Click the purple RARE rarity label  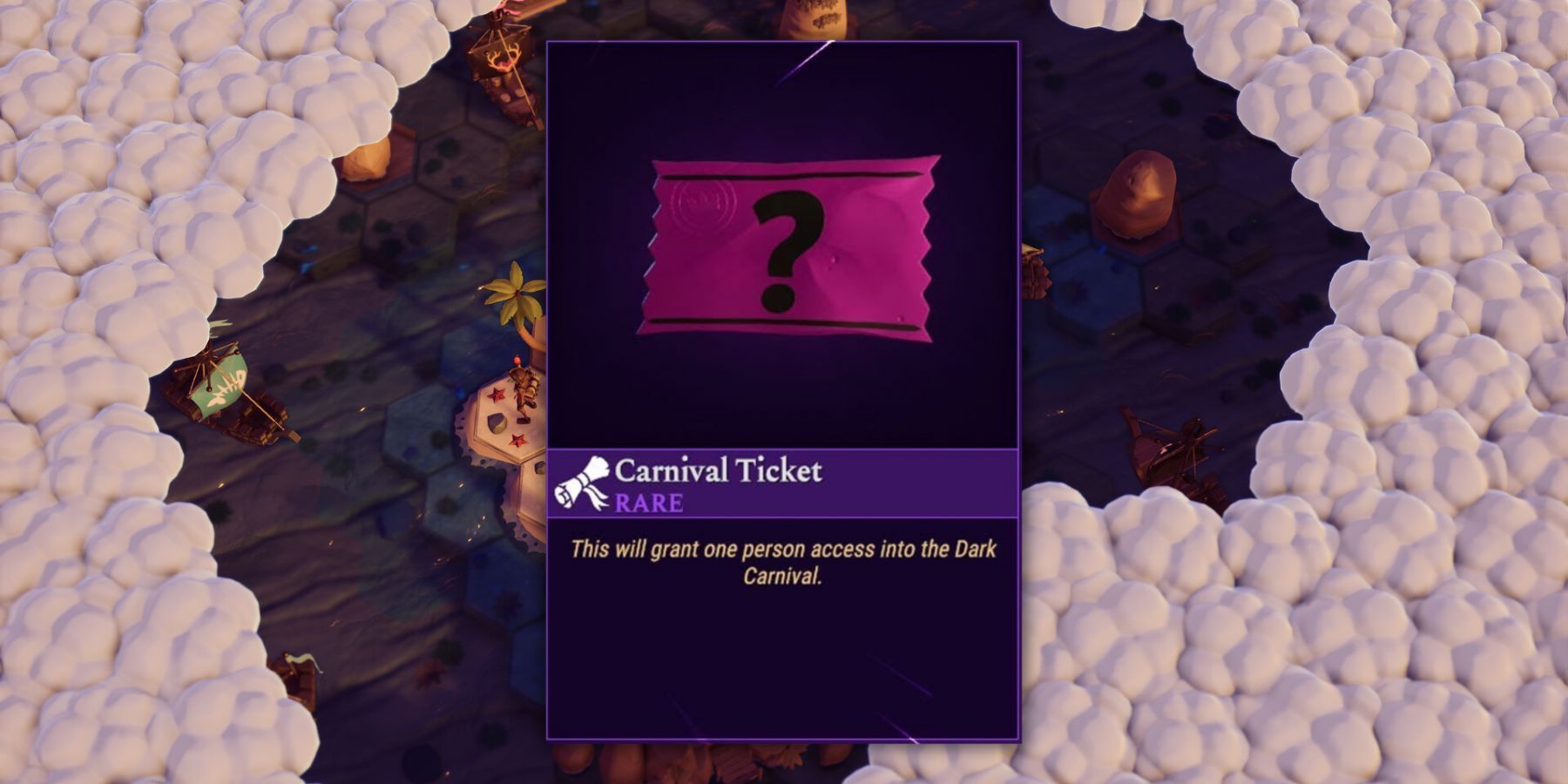pos(649,503)
